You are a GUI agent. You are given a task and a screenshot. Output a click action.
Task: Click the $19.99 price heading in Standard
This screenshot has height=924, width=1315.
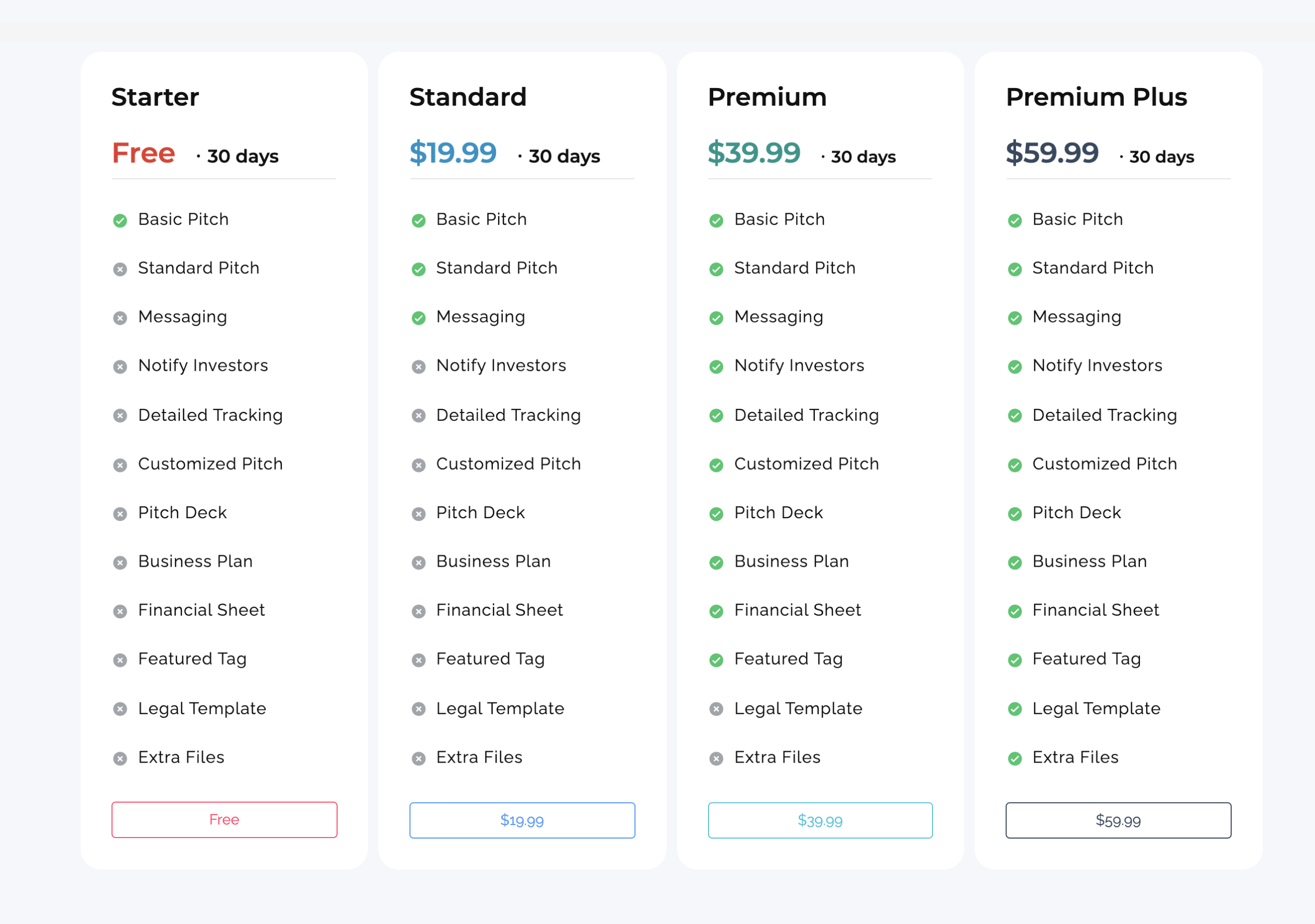click(x=452, y=153)
